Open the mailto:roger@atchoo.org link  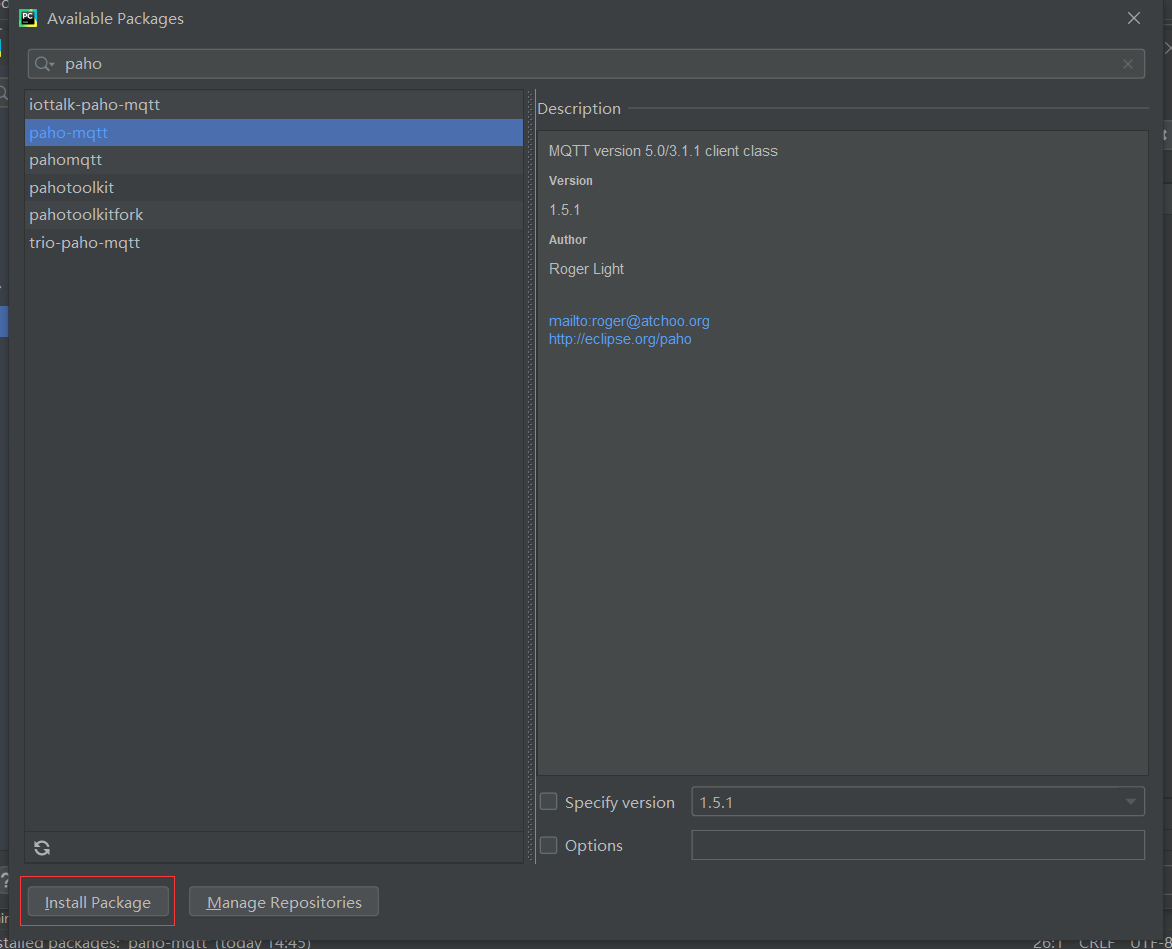[x=629, y=321]
